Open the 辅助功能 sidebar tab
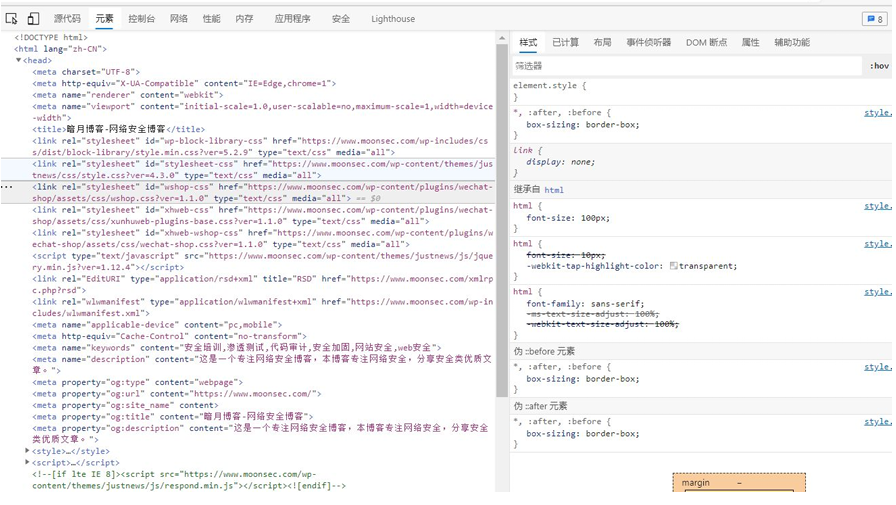This screenshot has width=896, height=505. coord(792,42)
